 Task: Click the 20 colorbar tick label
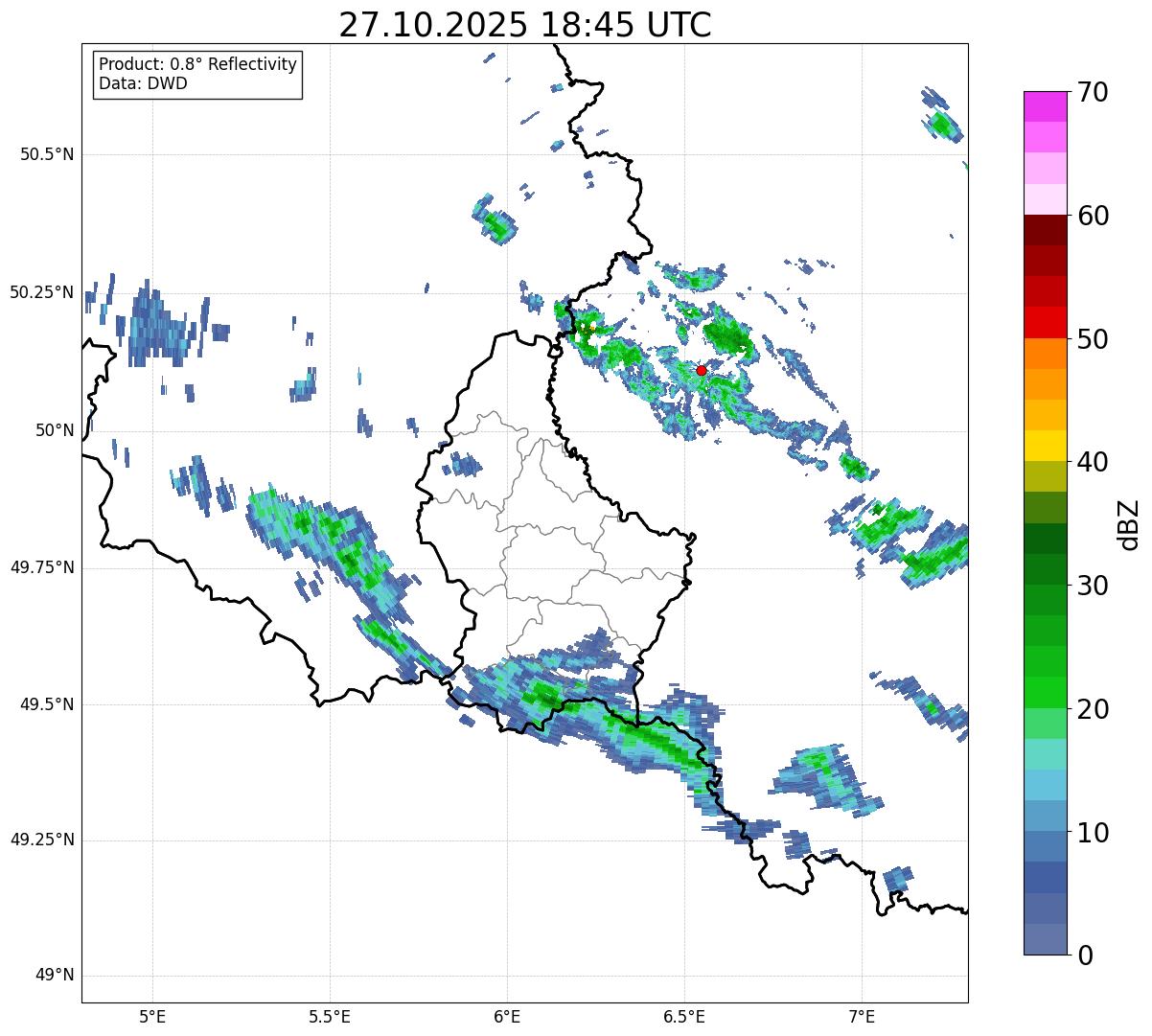(1093, 709)
